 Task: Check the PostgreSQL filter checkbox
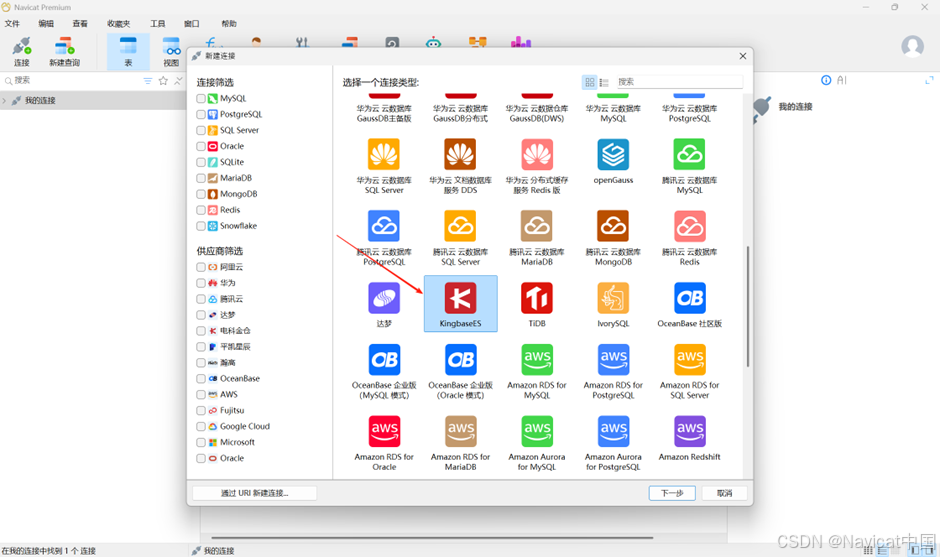[201, 115]
